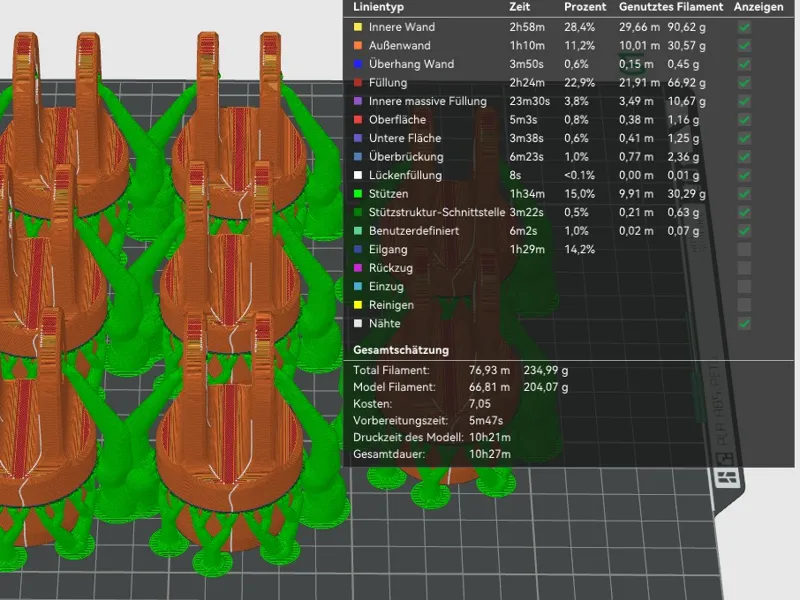Click the bright green Stützen color swatch
This screenshot has height=600, width=800.
(x=358, y=194)
